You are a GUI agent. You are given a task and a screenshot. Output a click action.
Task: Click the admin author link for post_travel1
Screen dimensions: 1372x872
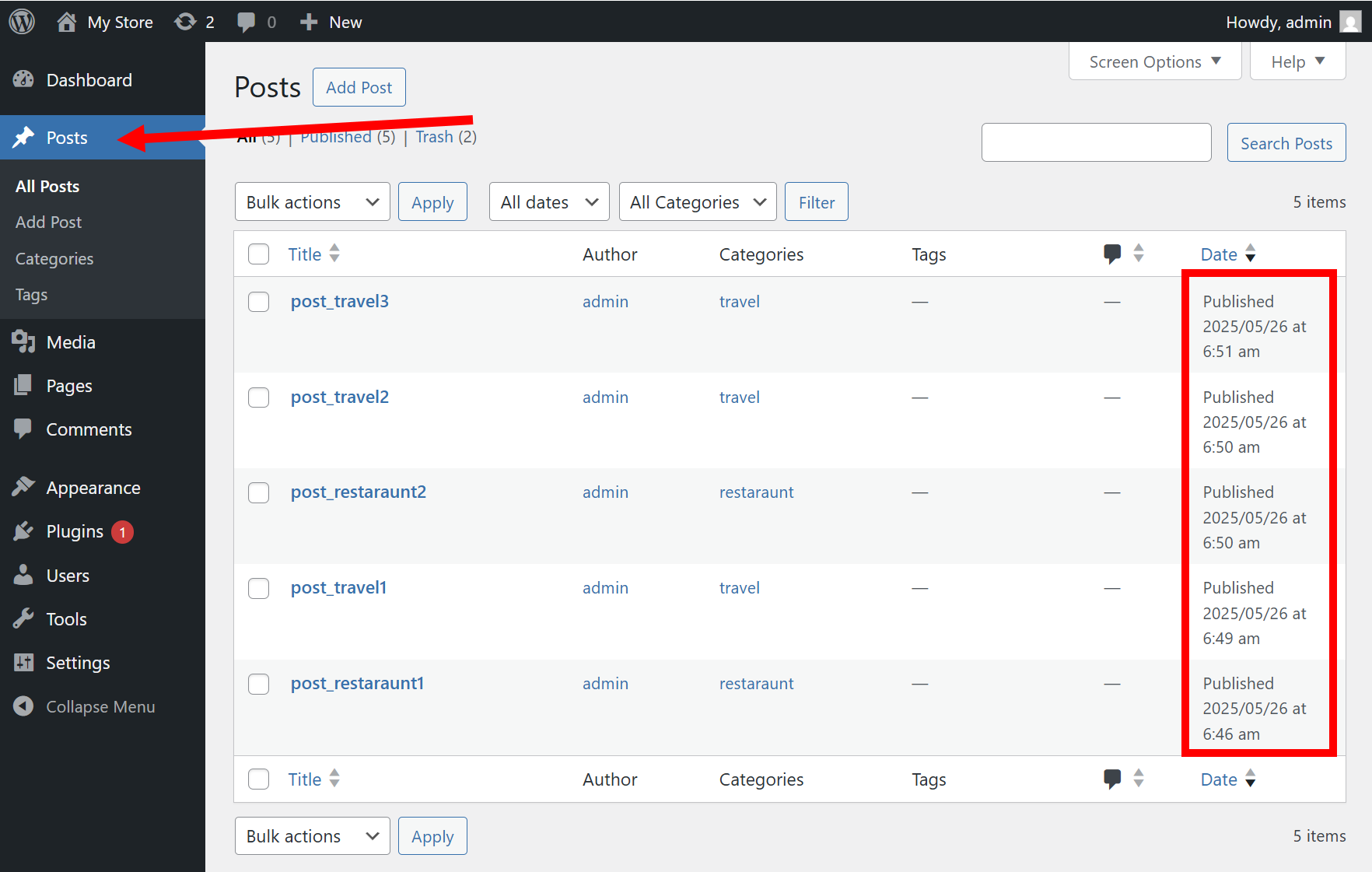[605, 587]
